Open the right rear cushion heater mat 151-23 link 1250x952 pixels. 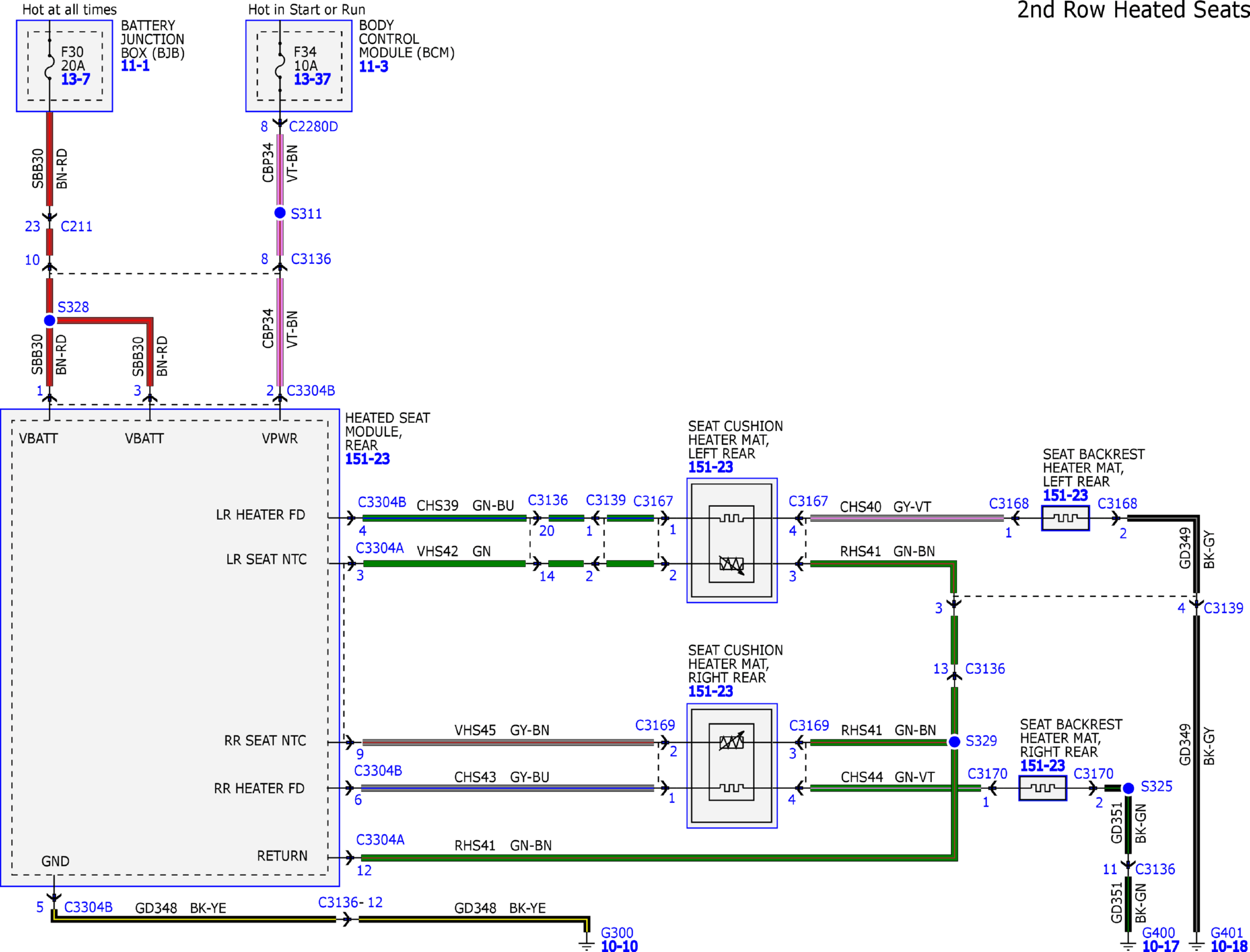pyautogui.click(x=711, y=691)
